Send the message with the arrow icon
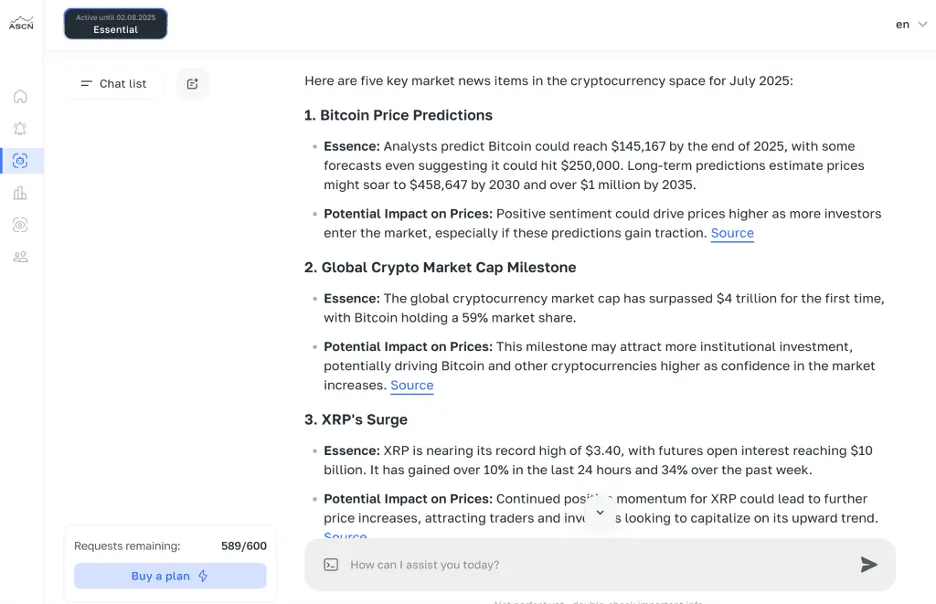 point(869,565)
